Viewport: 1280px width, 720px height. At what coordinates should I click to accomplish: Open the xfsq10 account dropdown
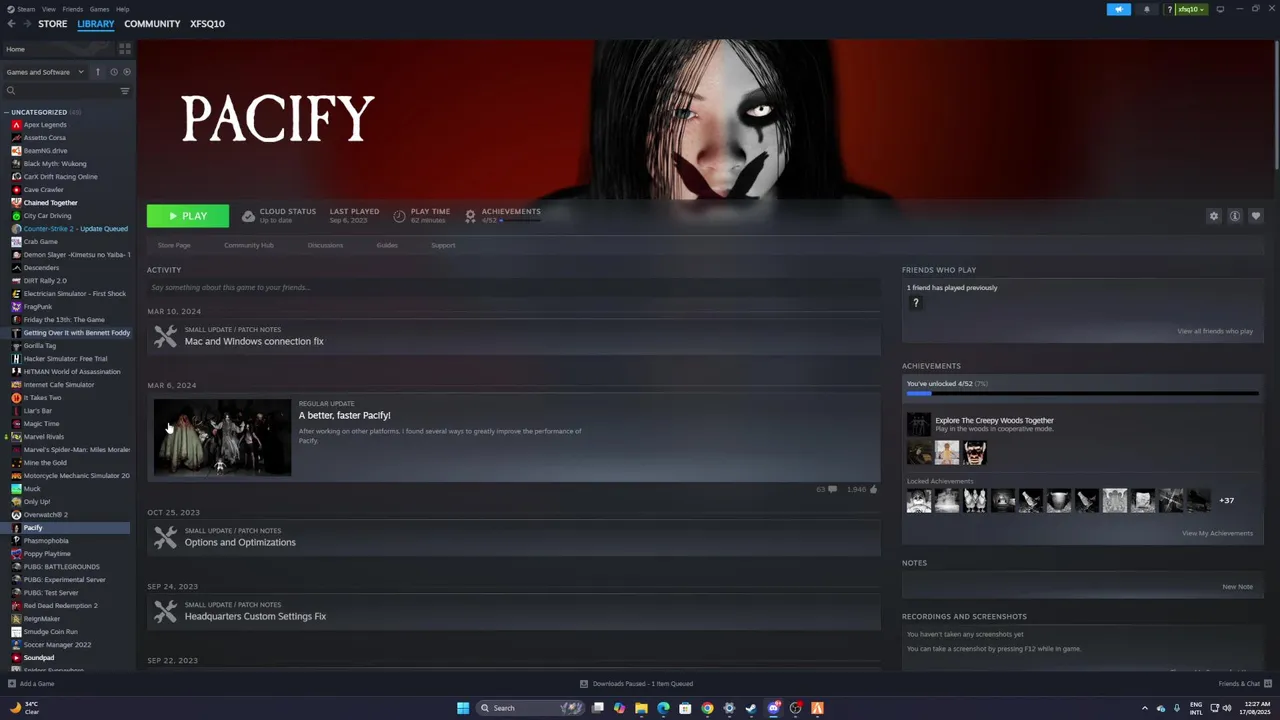pos(1189,9)
